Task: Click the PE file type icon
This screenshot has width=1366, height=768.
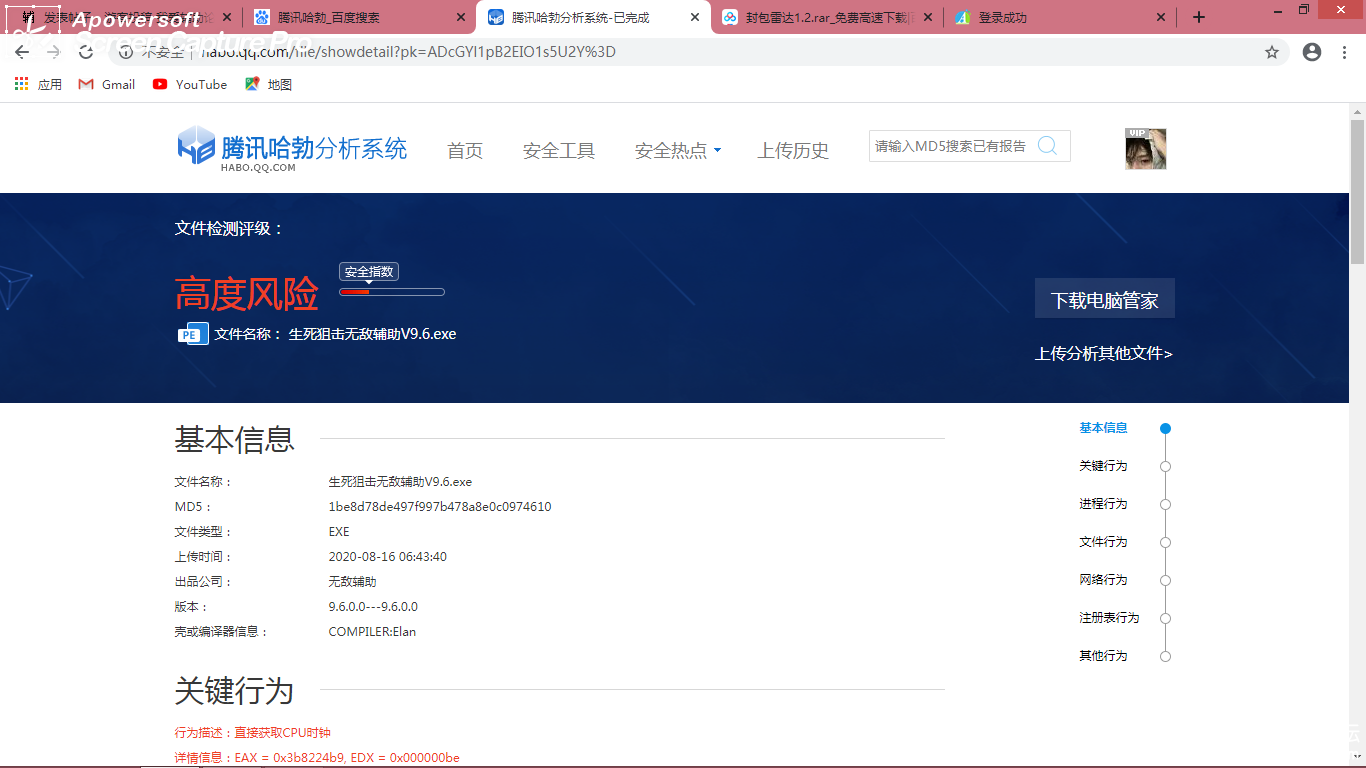Action: pos(193,334)
